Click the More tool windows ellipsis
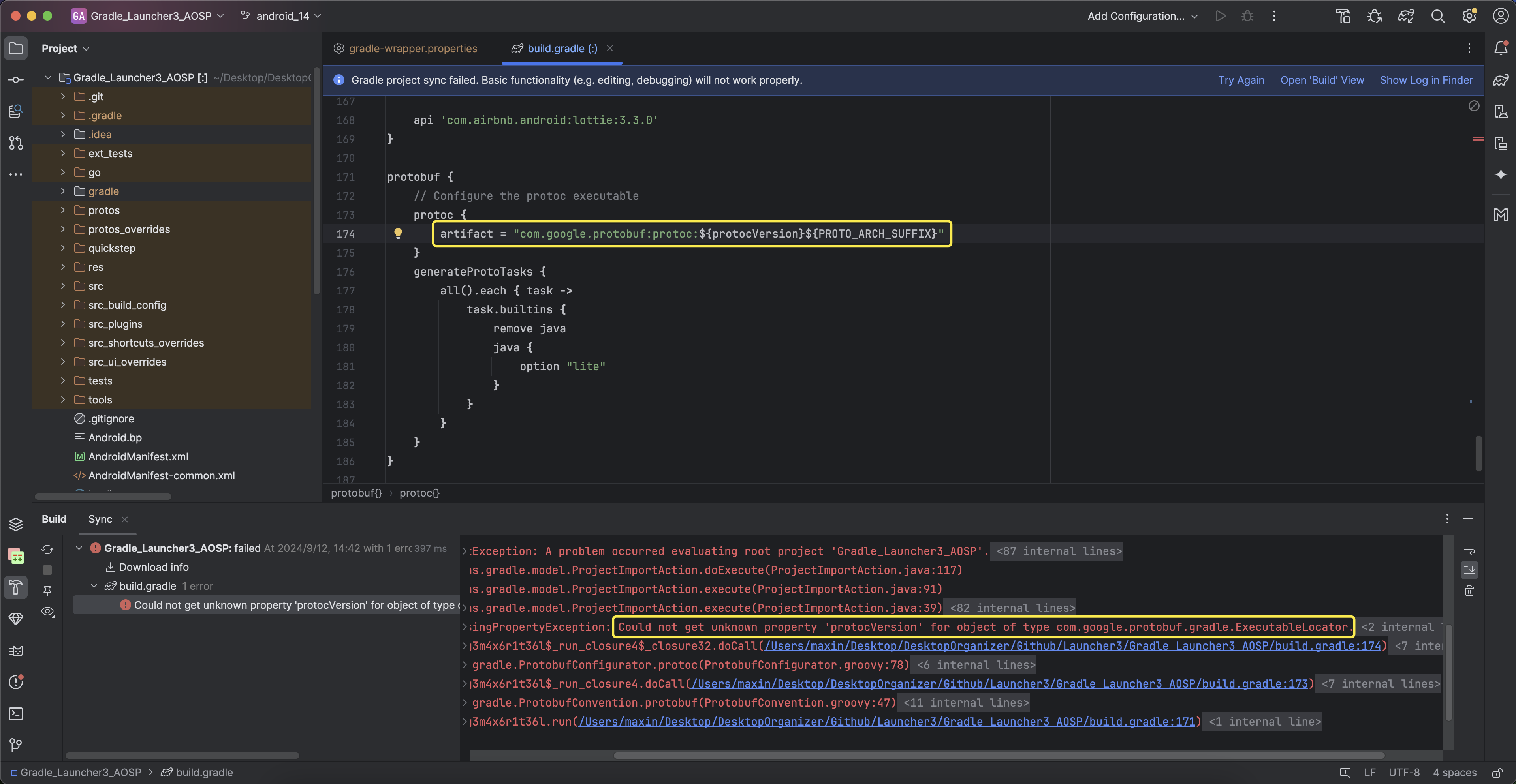Screen dimensions: 1516x784 click(x=16, y=174)
